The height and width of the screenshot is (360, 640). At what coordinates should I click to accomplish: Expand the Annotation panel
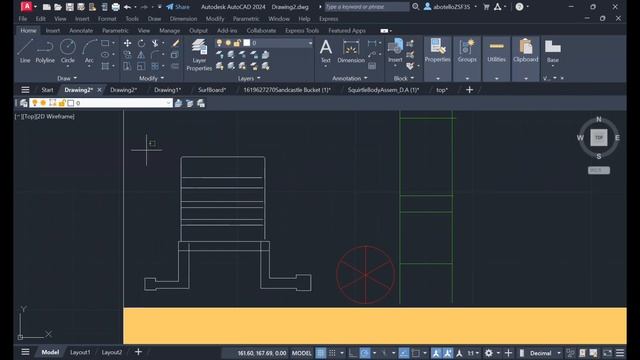click(350, 78)
